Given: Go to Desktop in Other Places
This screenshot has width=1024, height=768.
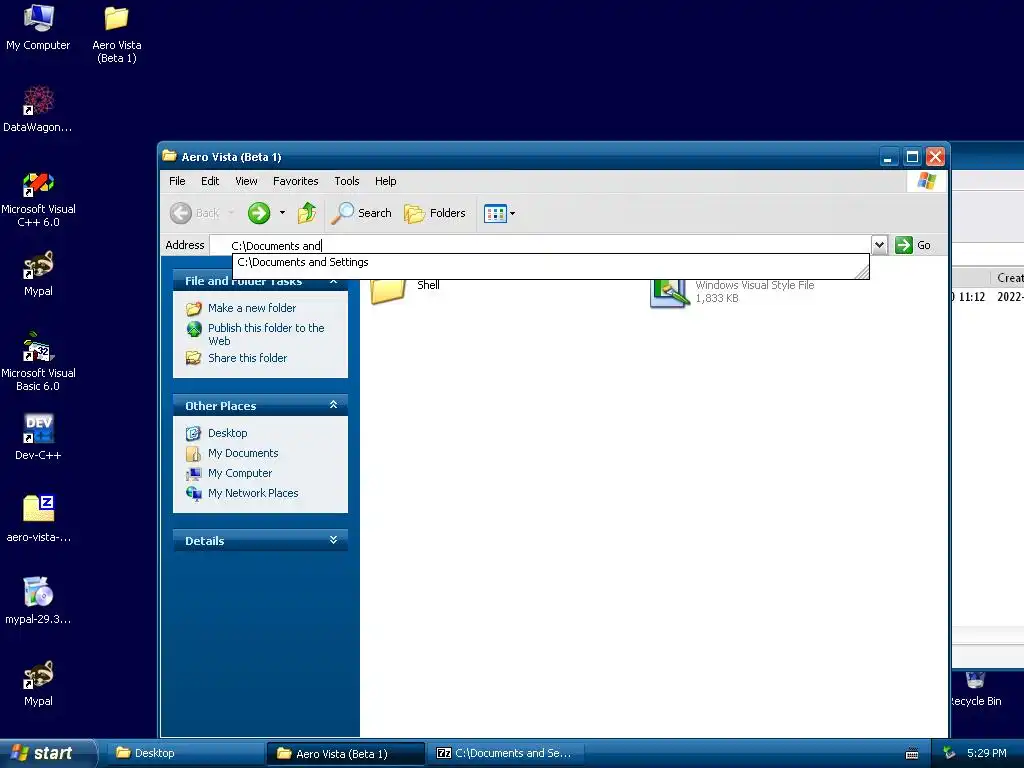Looking at the screenshot, I should [x=227, y=433].
